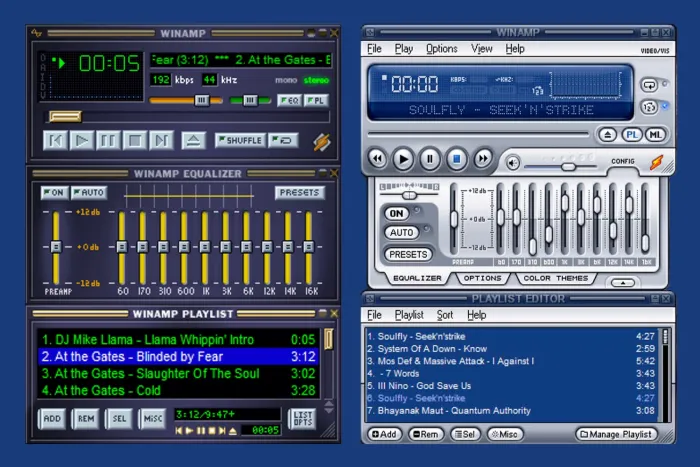Toggle the ML media library button
Viewport: 700px width, 467px height.
[x=655, y=135]
